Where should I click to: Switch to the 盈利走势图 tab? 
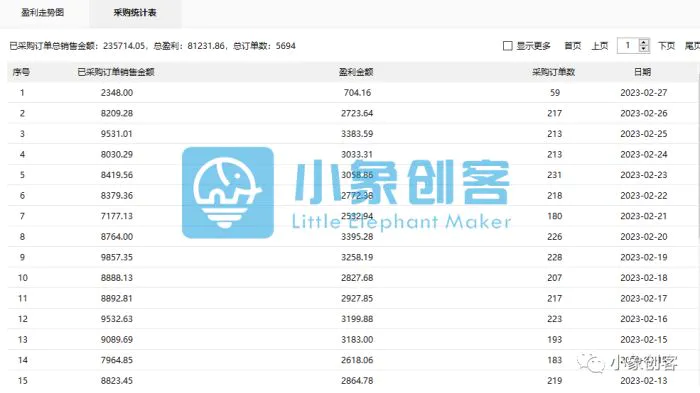(43, 13)
